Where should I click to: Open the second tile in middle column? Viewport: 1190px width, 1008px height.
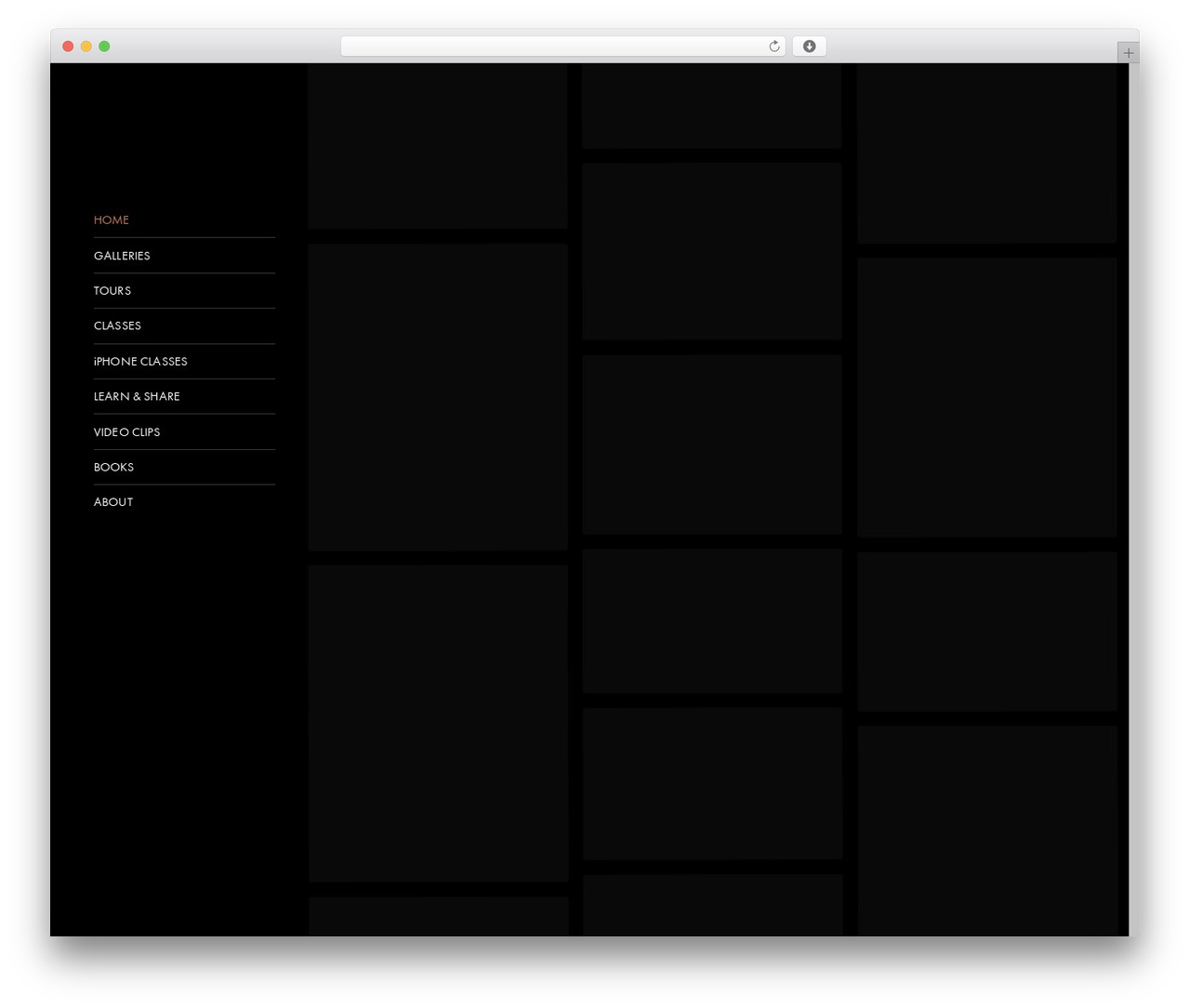(712, 251)
